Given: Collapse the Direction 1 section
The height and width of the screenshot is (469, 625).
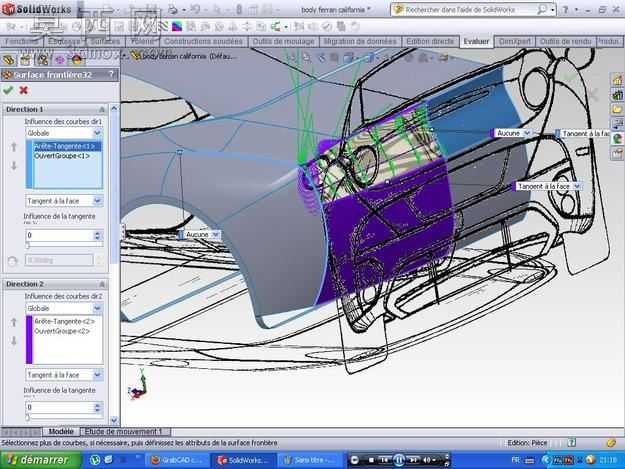Looking at the screenshot, I should (102, 109).
